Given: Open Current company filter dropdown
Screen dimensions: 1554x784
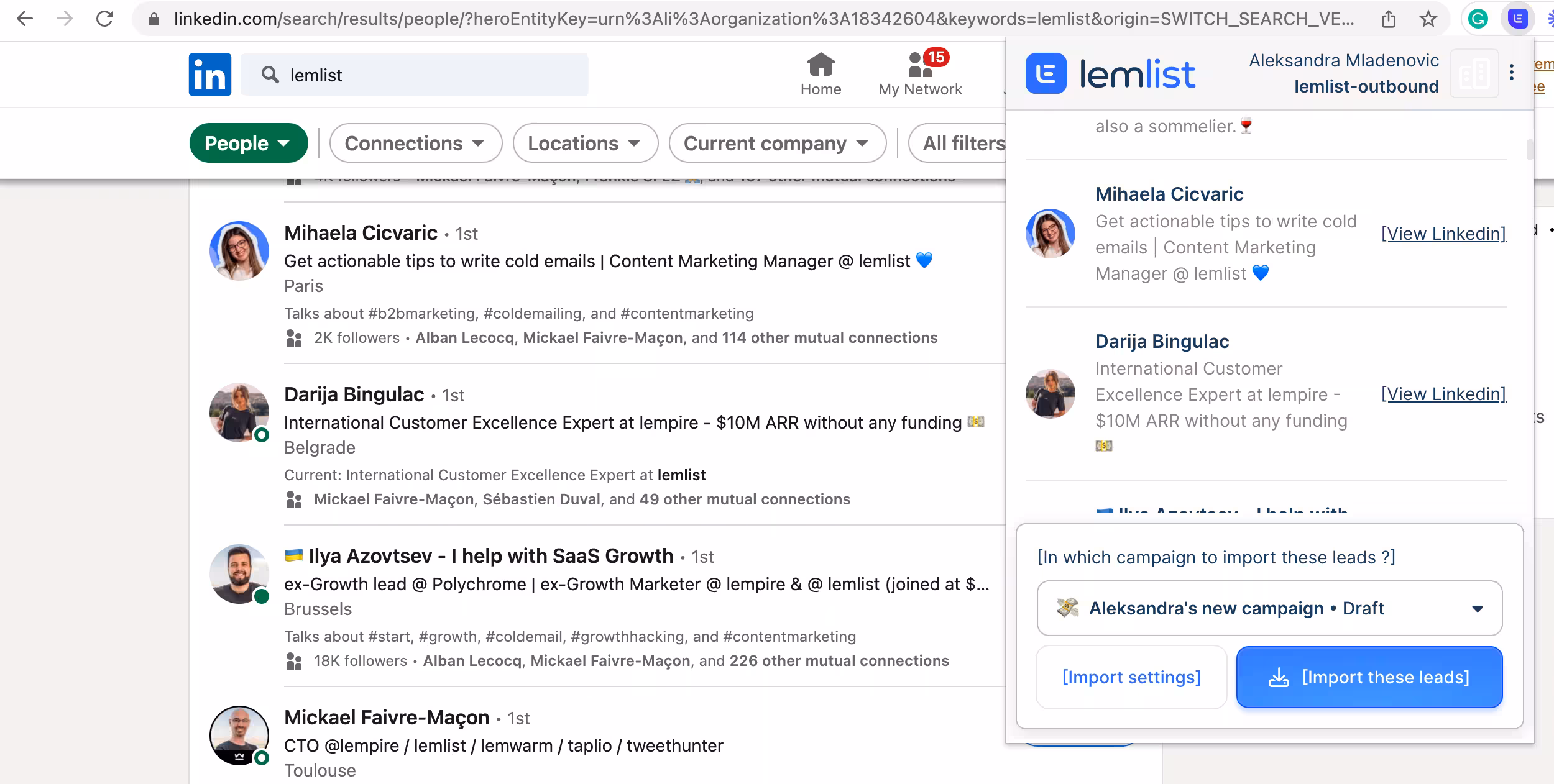Looking at the screenshot, I should (x=777, y=144).
